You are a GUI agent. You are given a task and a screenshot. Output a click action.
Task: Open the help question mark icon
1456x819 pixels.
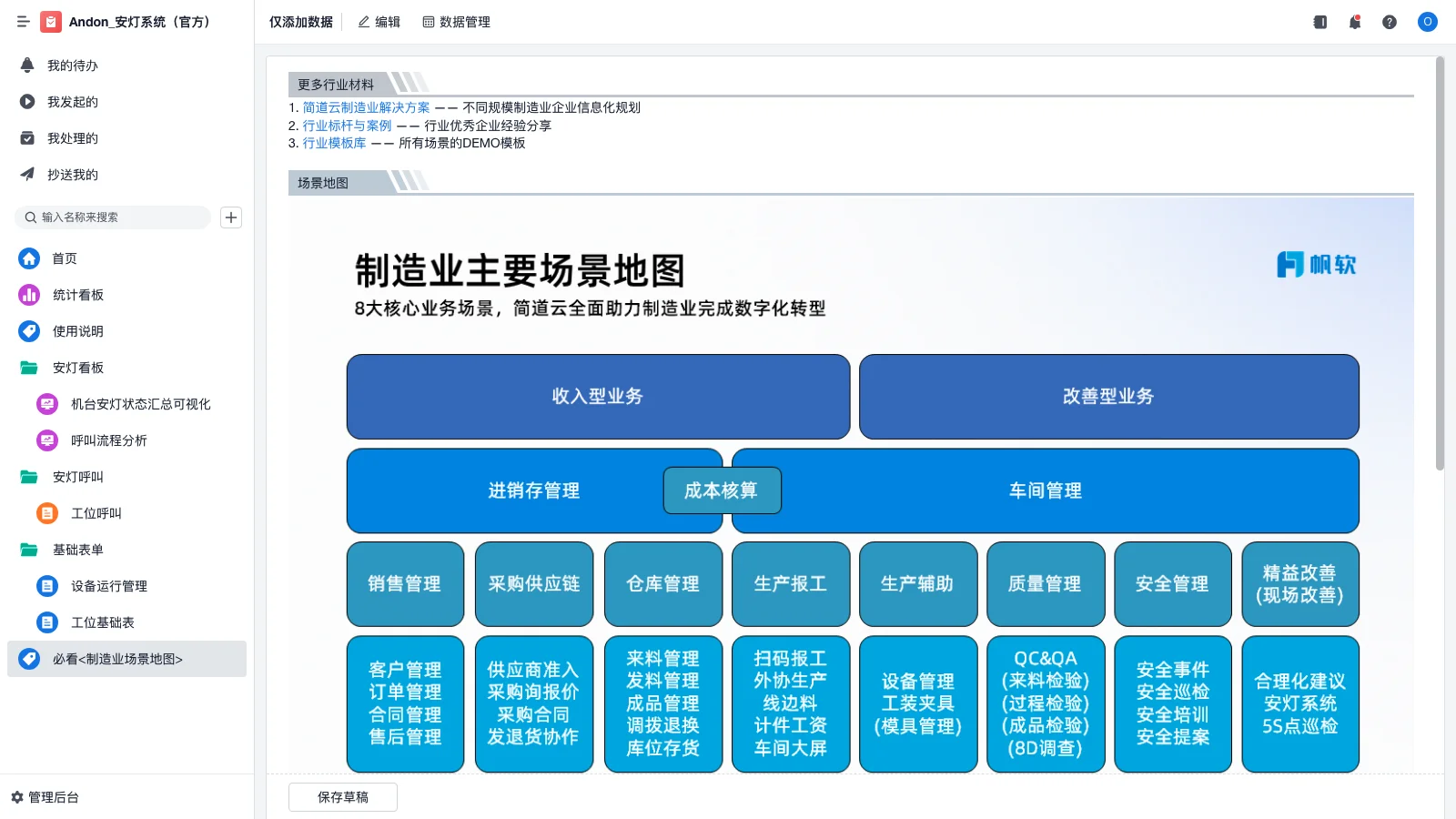pos(1390,22)
